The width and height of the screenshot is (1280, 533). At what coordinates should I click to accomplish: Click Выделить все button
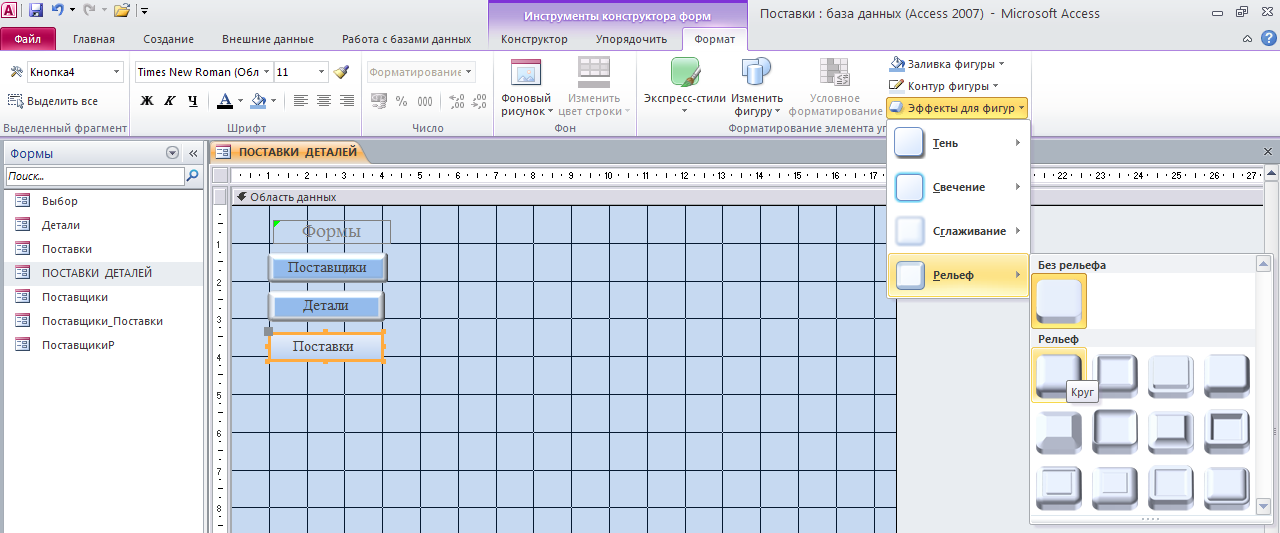pyautogui.click(x=53, y=101)
